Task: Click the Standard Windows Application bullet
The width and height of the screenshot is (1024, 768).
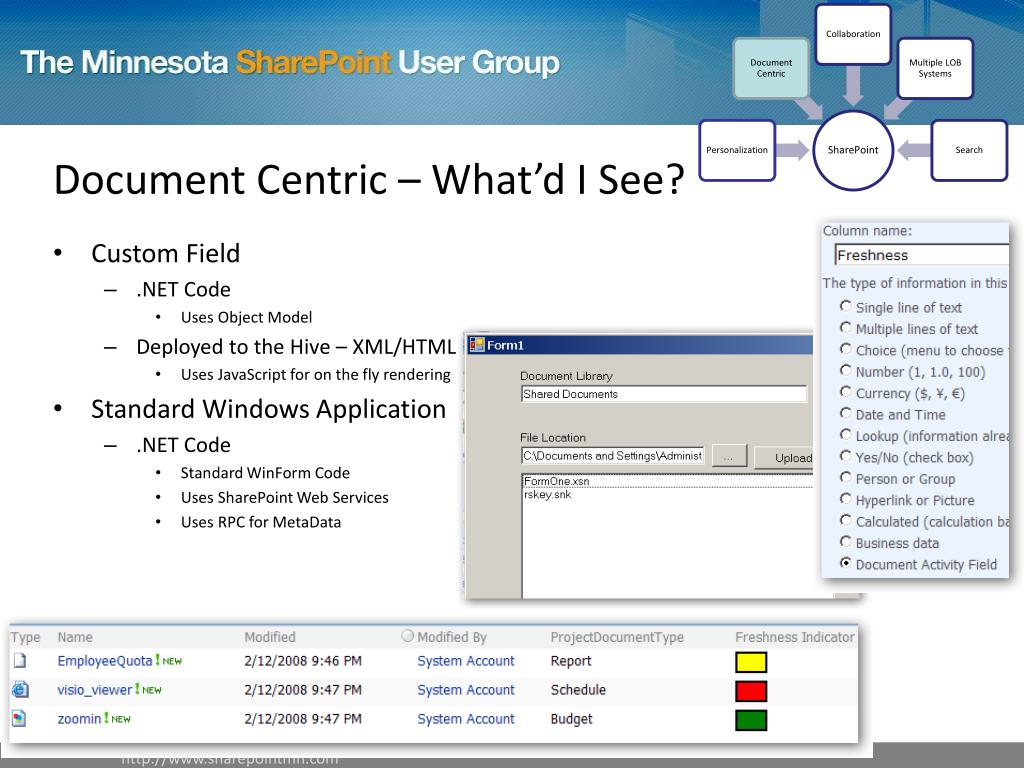Action: click(268, 409)
